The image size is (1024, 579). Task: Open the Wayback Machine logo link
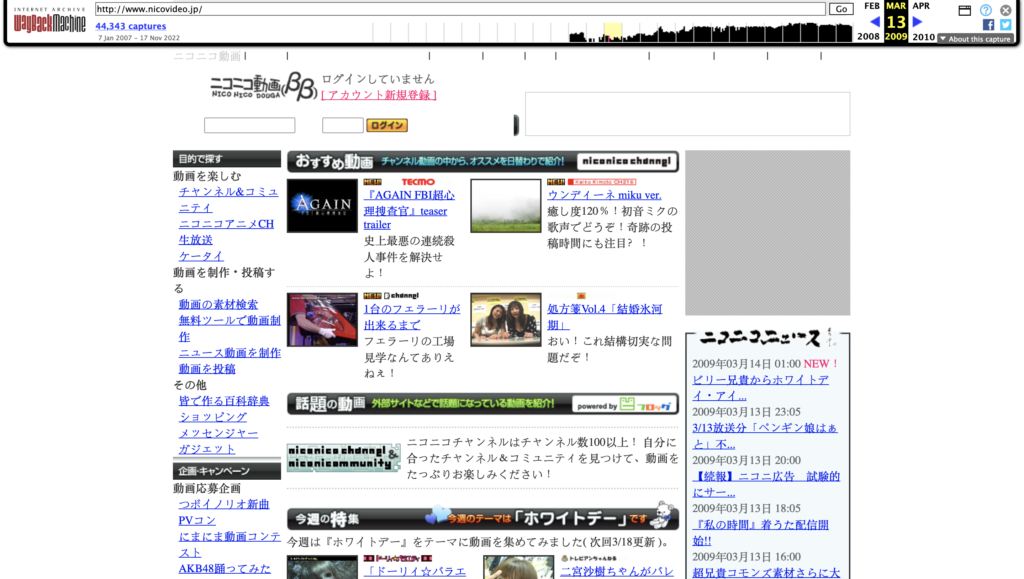coord(50,22)
